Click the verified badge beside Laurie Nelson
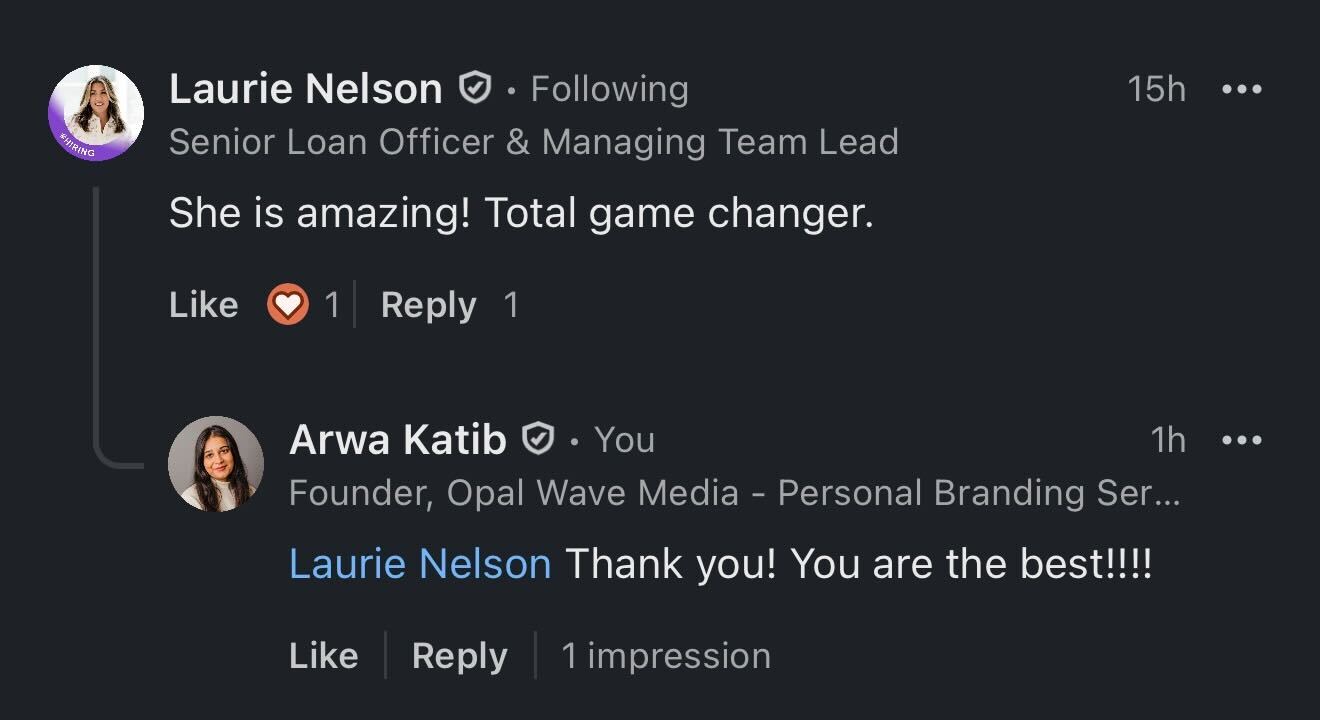 pos(474,89)
